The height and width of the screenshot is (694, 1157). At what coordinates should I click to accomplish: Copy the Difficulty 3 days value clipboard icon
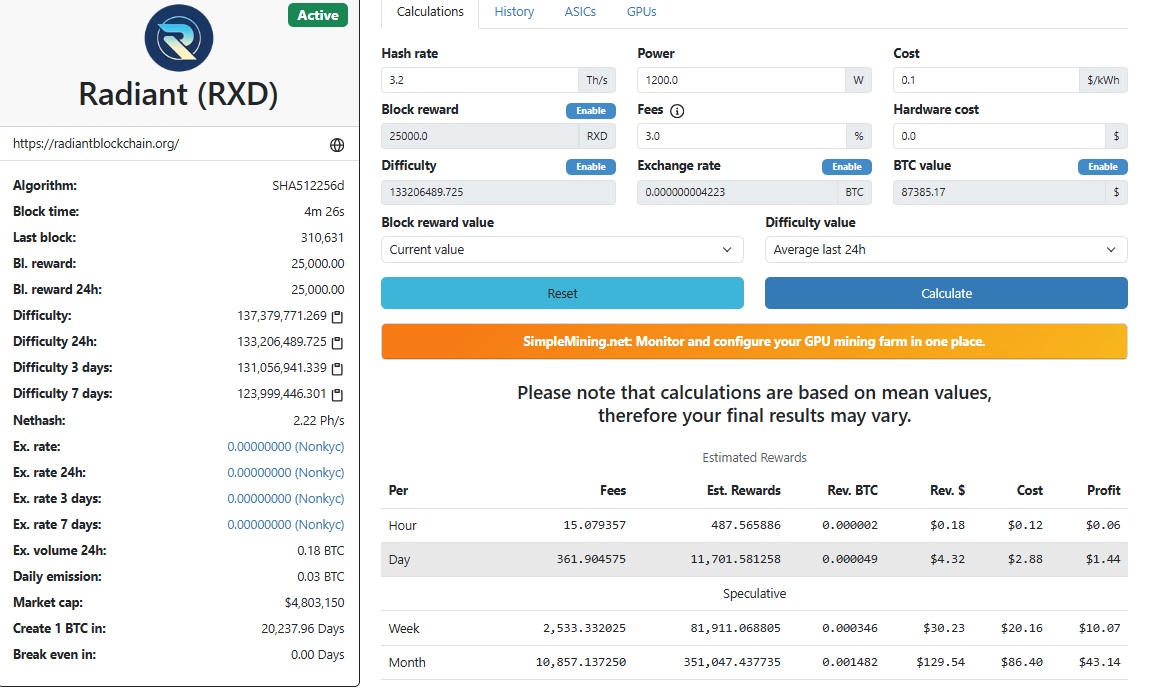[x=337, y=368]
